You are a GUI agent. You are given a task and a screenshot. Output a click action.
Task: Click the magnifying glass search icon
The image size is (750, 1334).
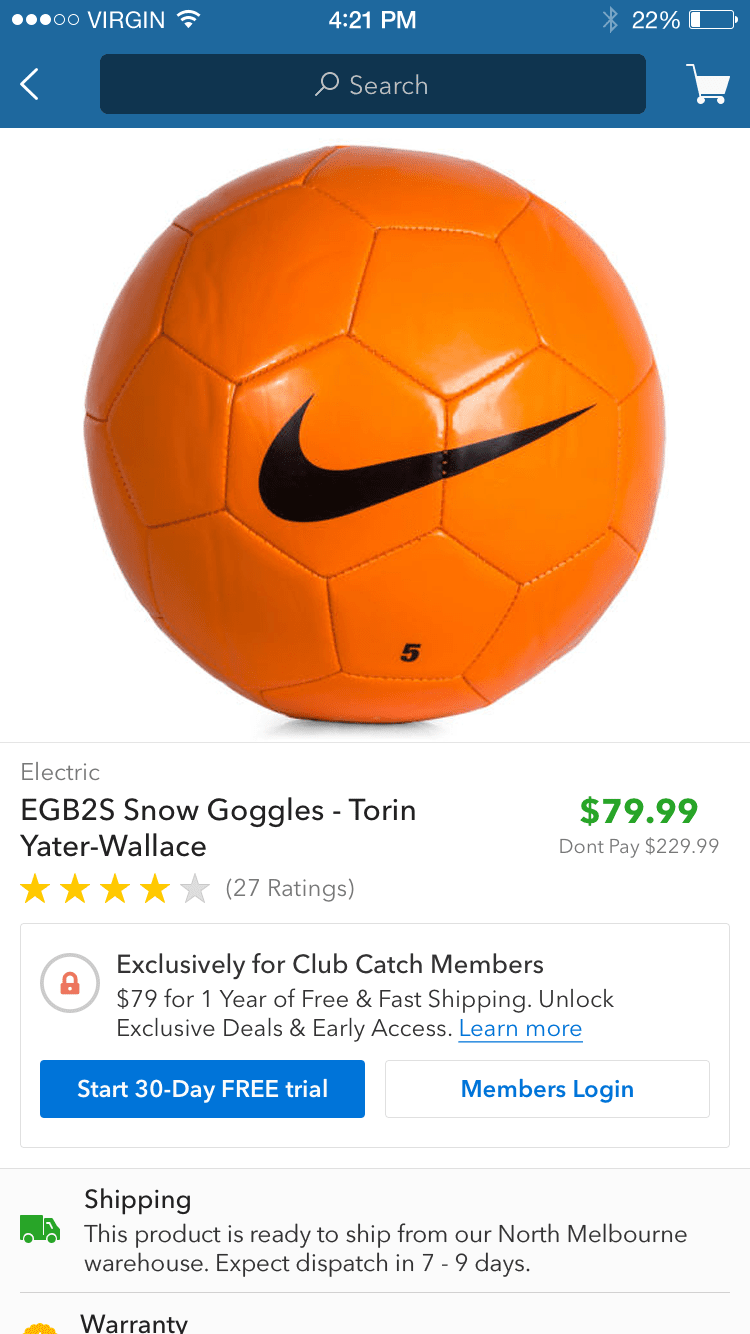326,85
